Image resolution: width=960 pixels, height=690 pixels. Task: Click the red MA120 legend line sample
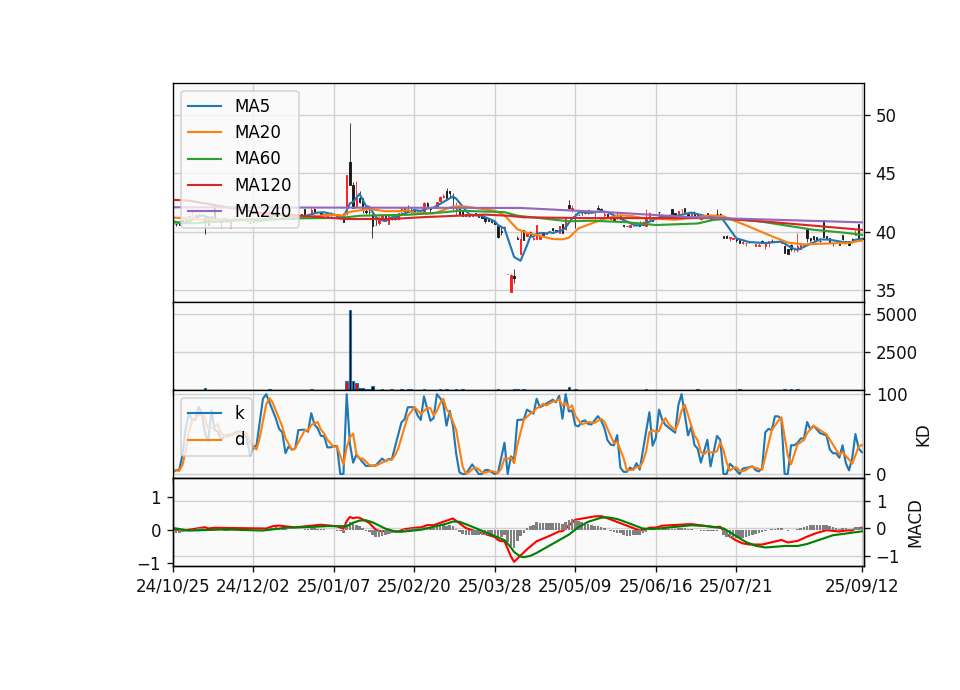click(204, 185)
